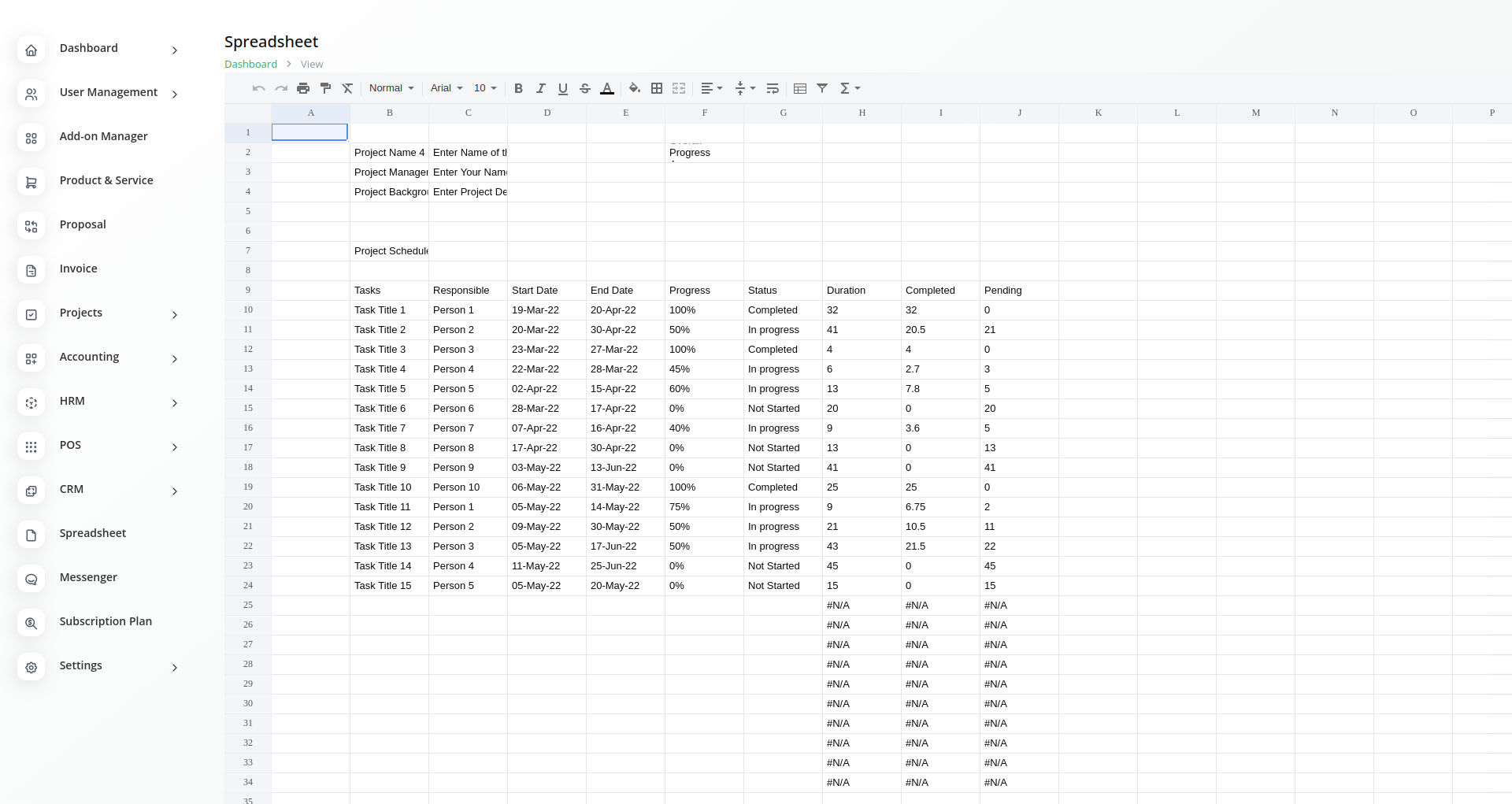Click the clear formatting icon
Image resolution: width=1512 pixels, height=804 pixels.
(x=347, y=88)
